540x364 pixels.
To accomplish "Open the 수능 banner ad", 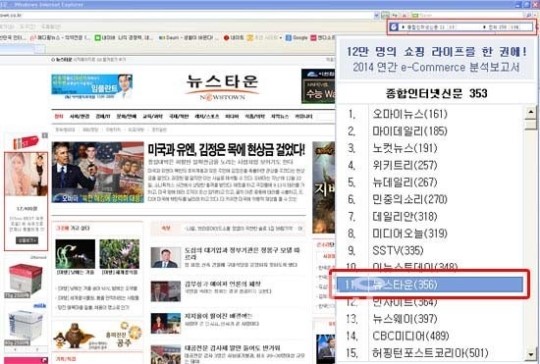I will [x=318, y=86].
